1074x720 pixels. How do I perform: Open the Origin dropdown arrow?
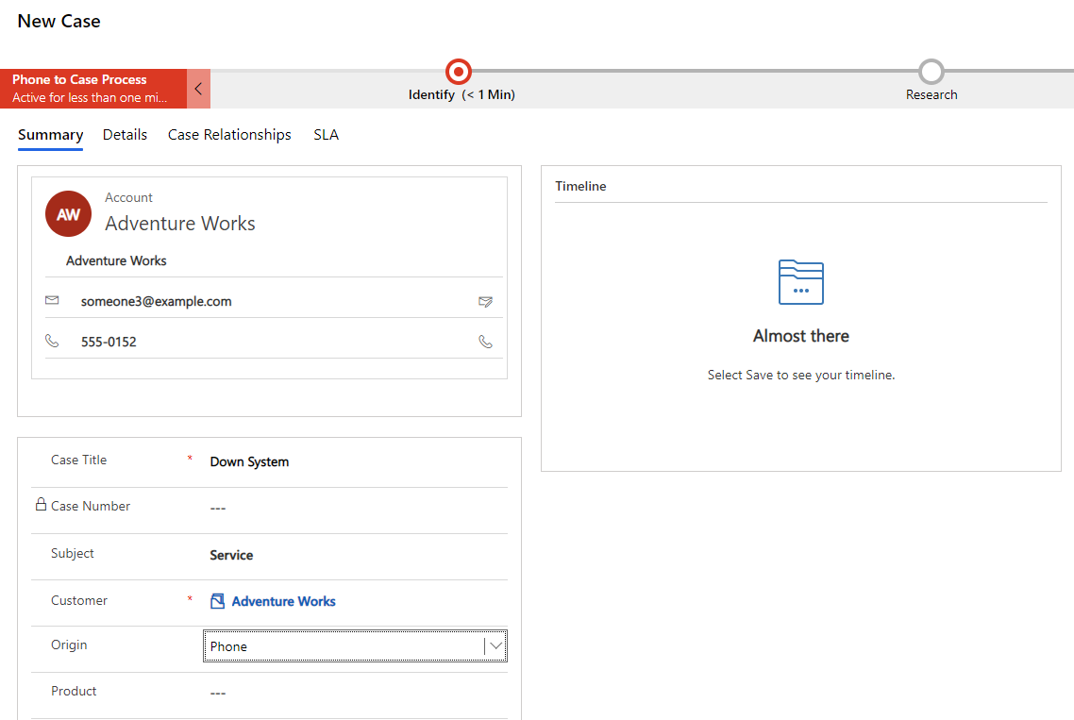pos(496,646)
